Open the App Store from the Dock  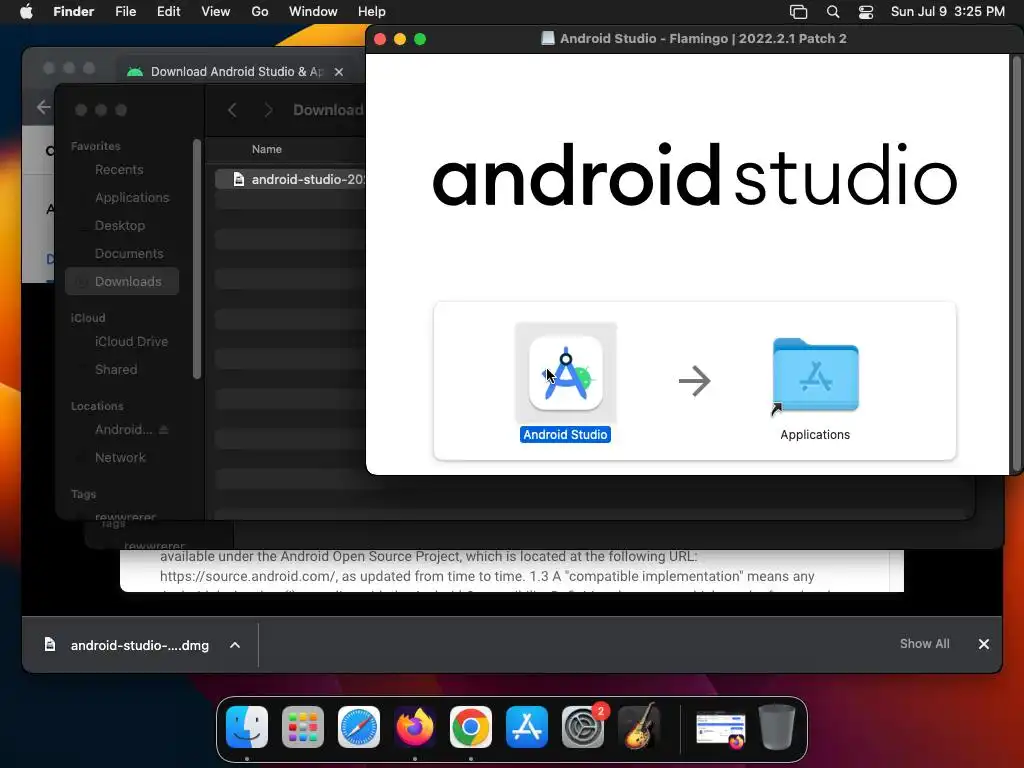[527, 727]
